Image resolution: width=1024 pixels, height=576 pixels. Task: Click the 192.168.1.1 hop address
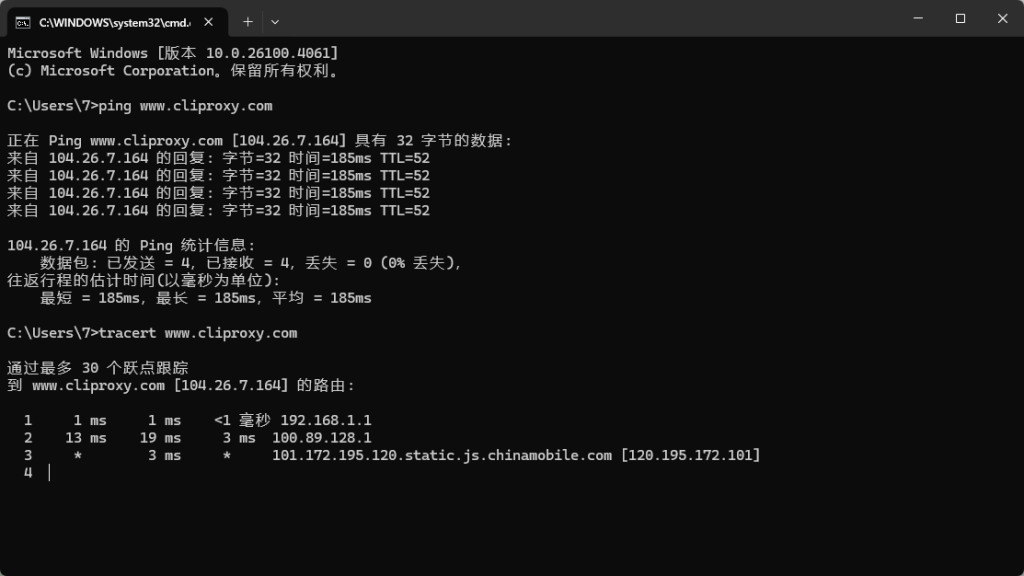(326, 421)
